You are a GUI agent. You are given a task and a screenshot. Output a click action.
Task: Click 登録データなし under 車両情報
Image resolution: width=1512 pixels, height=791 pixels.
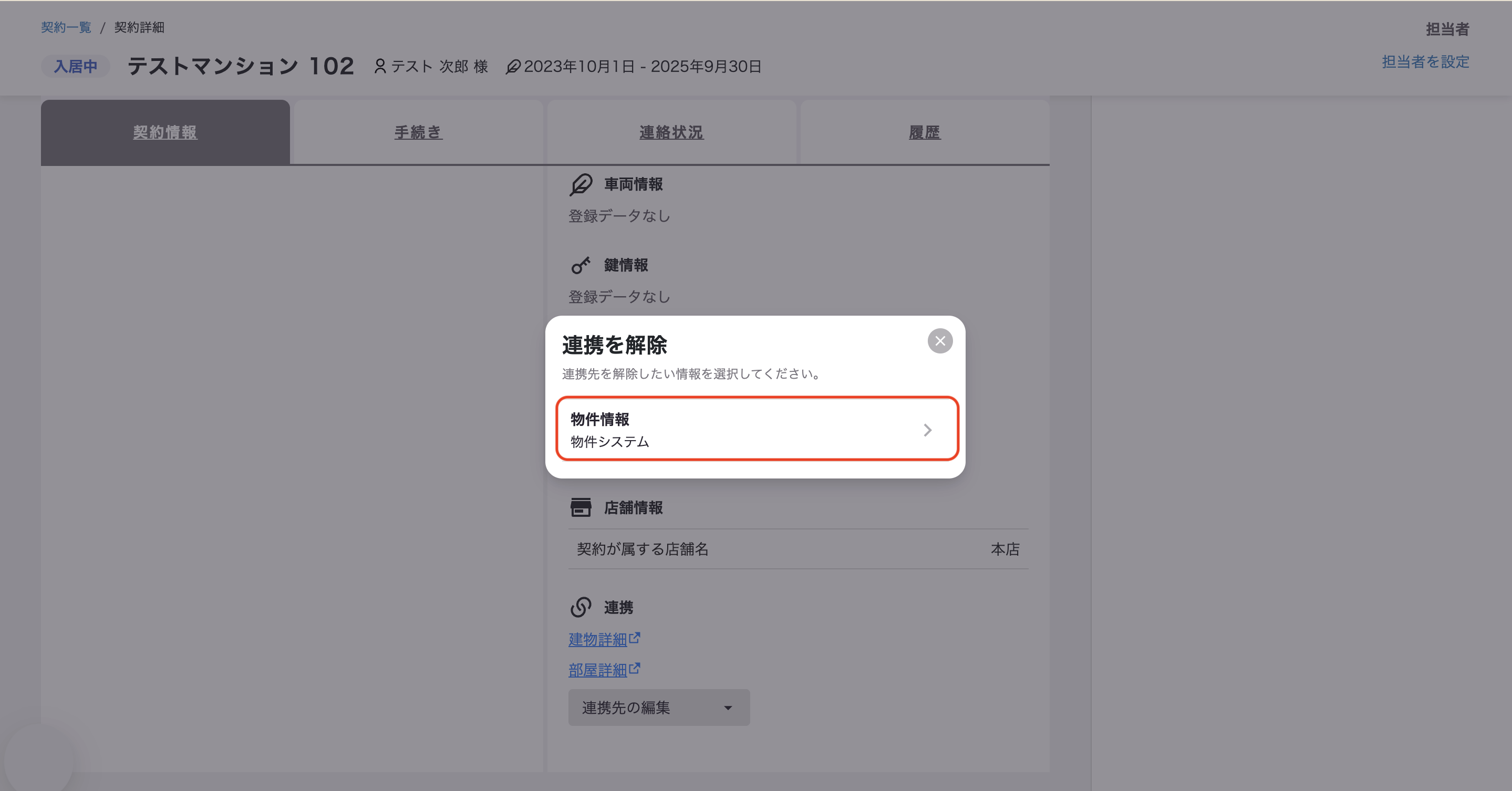[619, 216]
